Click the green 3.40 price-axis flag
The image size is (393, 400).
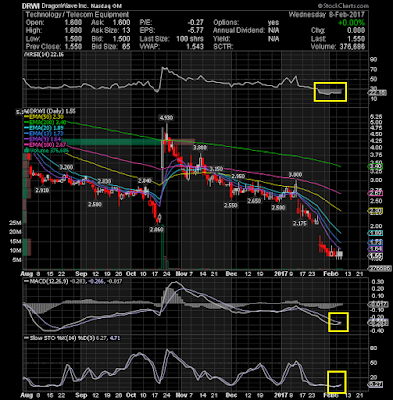(375, 166)
